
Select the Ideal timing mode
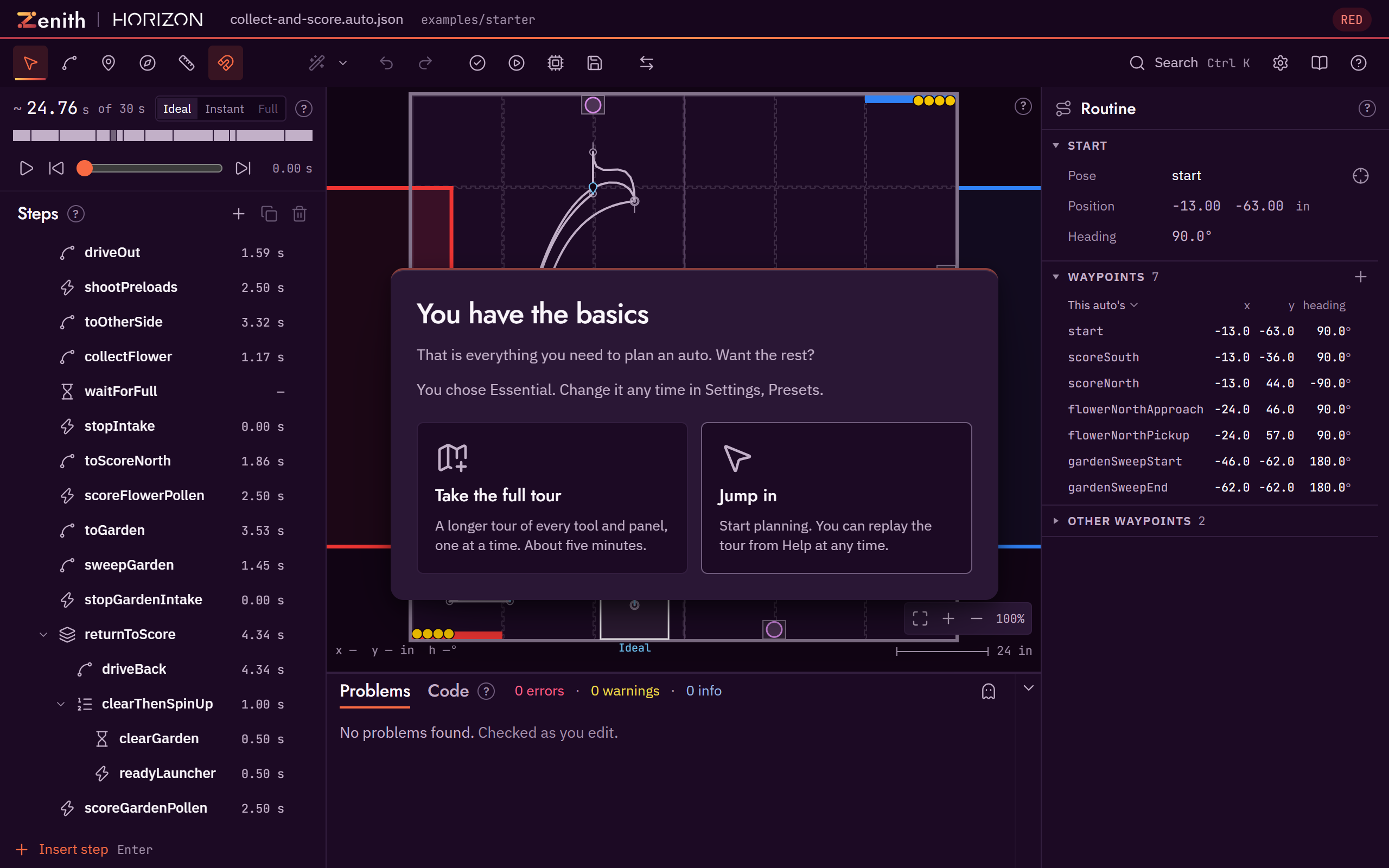pos(177,108)
